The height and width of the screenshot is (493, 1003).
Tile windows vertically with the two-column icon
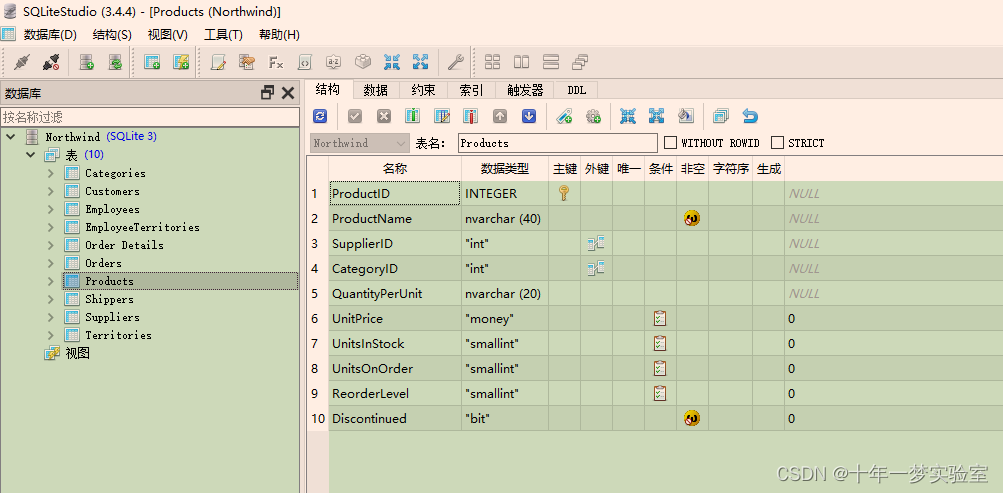click(x=521, y=62)
